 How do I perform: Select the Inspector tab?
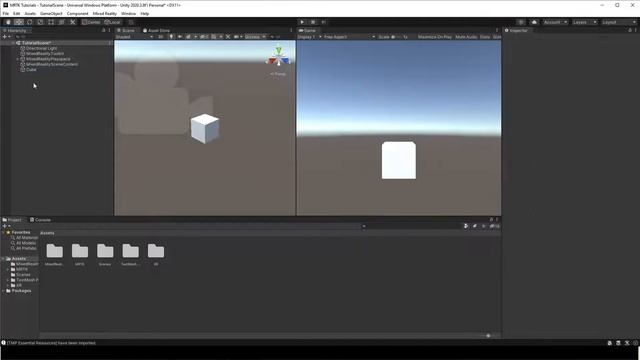tap(516, 31)
